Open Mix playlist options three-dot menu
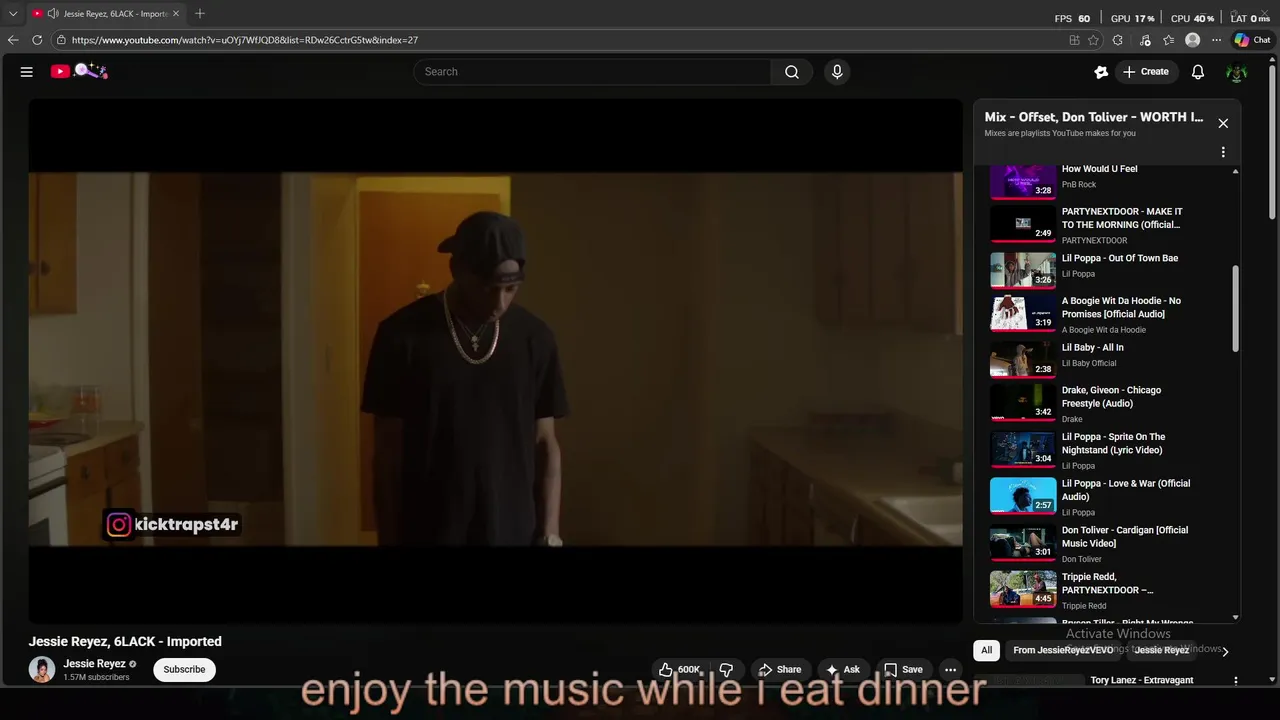 1223,152
